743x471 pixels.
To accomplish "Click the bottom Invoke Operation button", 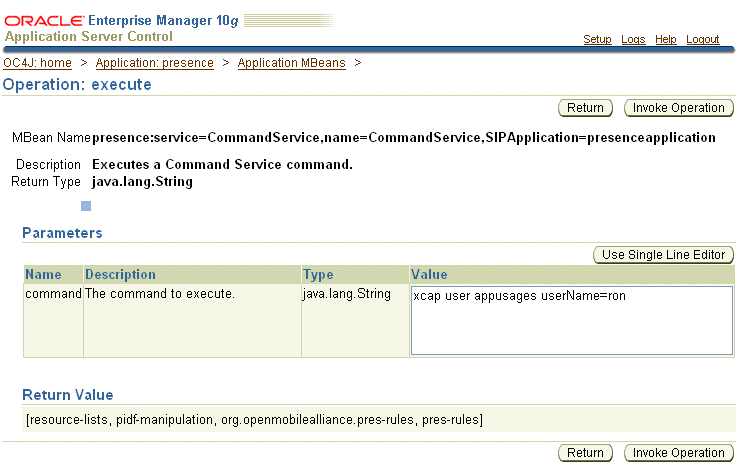I will [x=679, y=453].
